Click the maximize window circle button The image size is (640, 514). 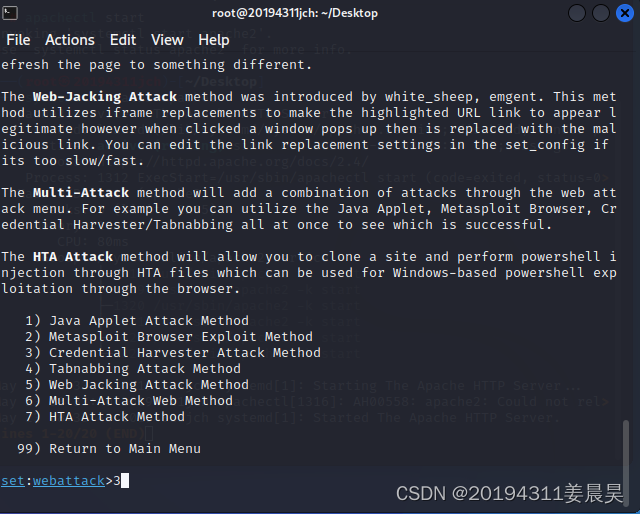coord(601,13)
